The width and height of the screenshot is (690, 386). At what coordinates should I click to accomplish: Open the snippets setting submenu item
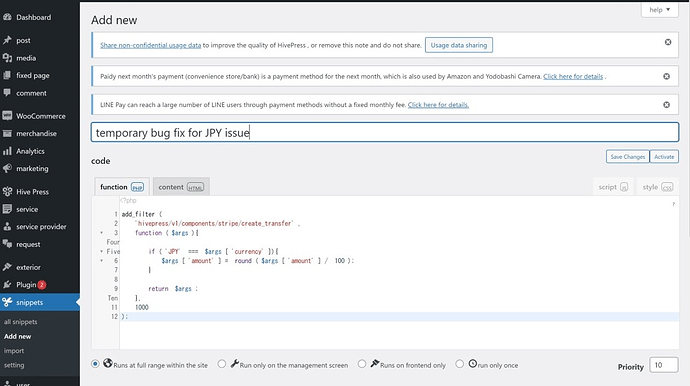14,365
